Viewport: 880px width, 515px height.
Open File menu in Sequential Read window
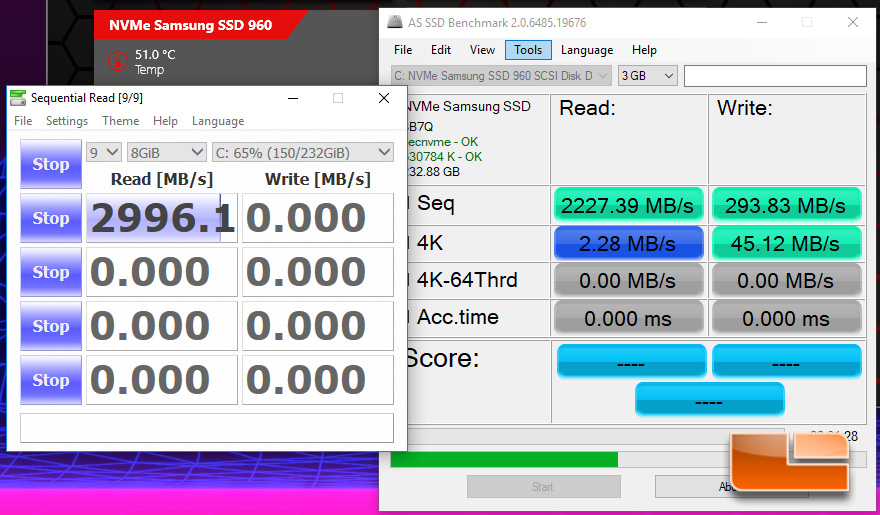(x=23, y=121)
